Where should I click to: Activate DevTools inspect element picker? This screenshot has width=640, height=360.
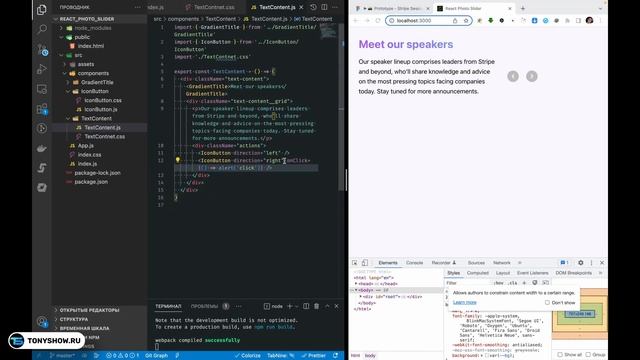[x=355, y=263]
